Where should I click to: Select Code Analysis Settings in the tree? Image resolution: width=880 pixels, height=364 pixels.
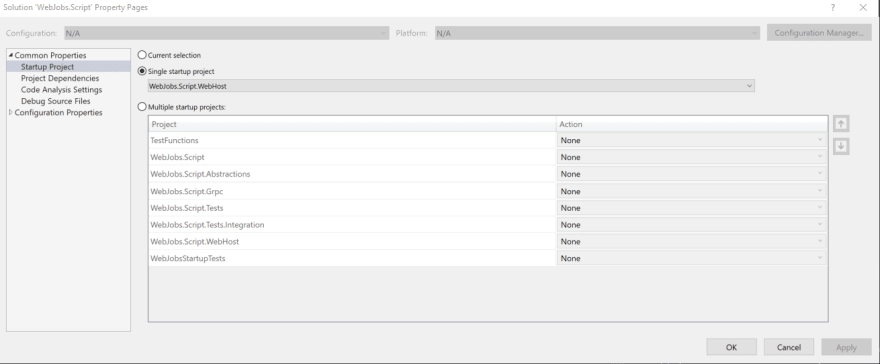(x=62, y=90)
